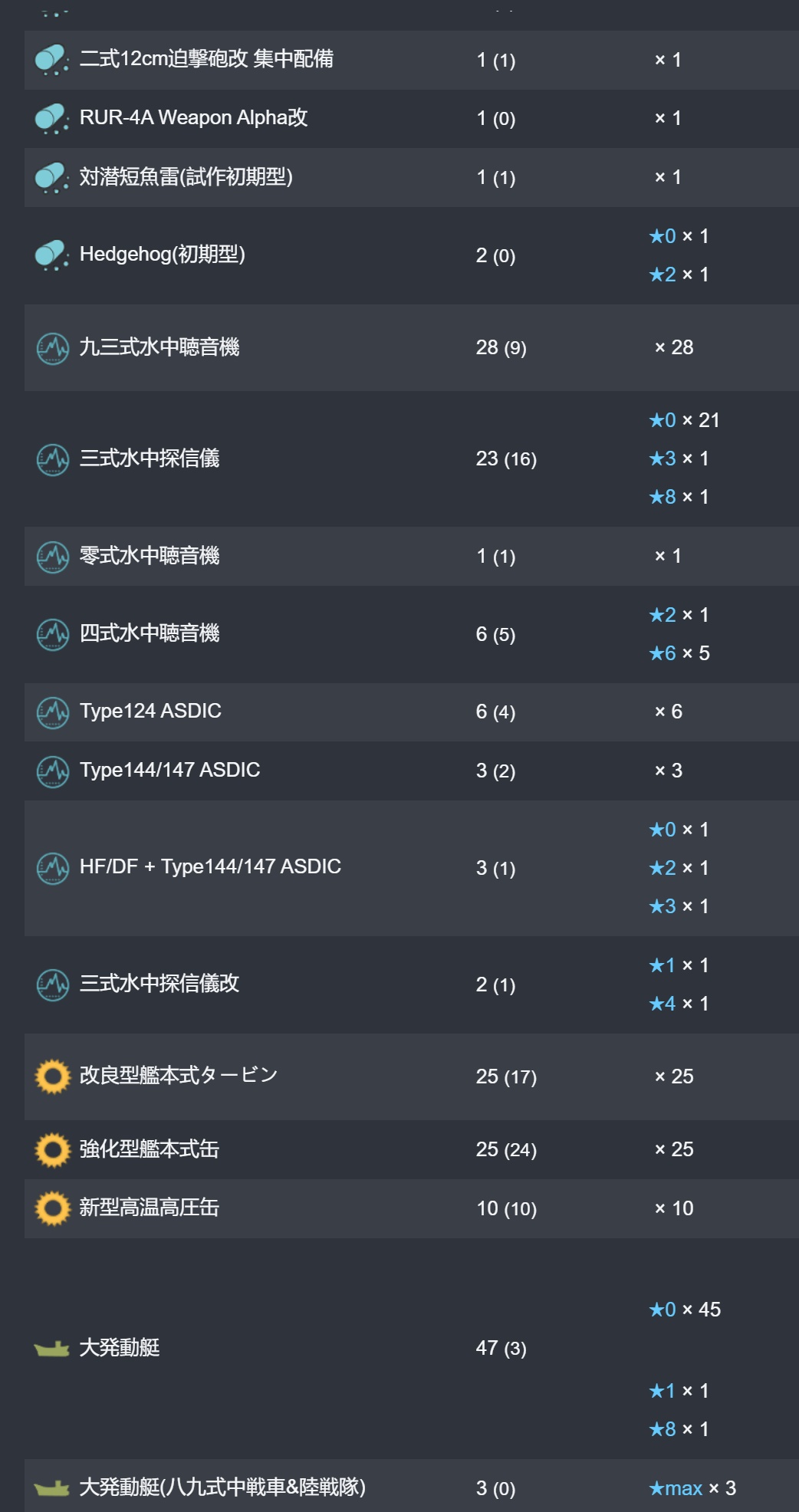Click the ★8 × 1 entry of 三式水中探信儀

pyautogui.click(x=679, y=497)
